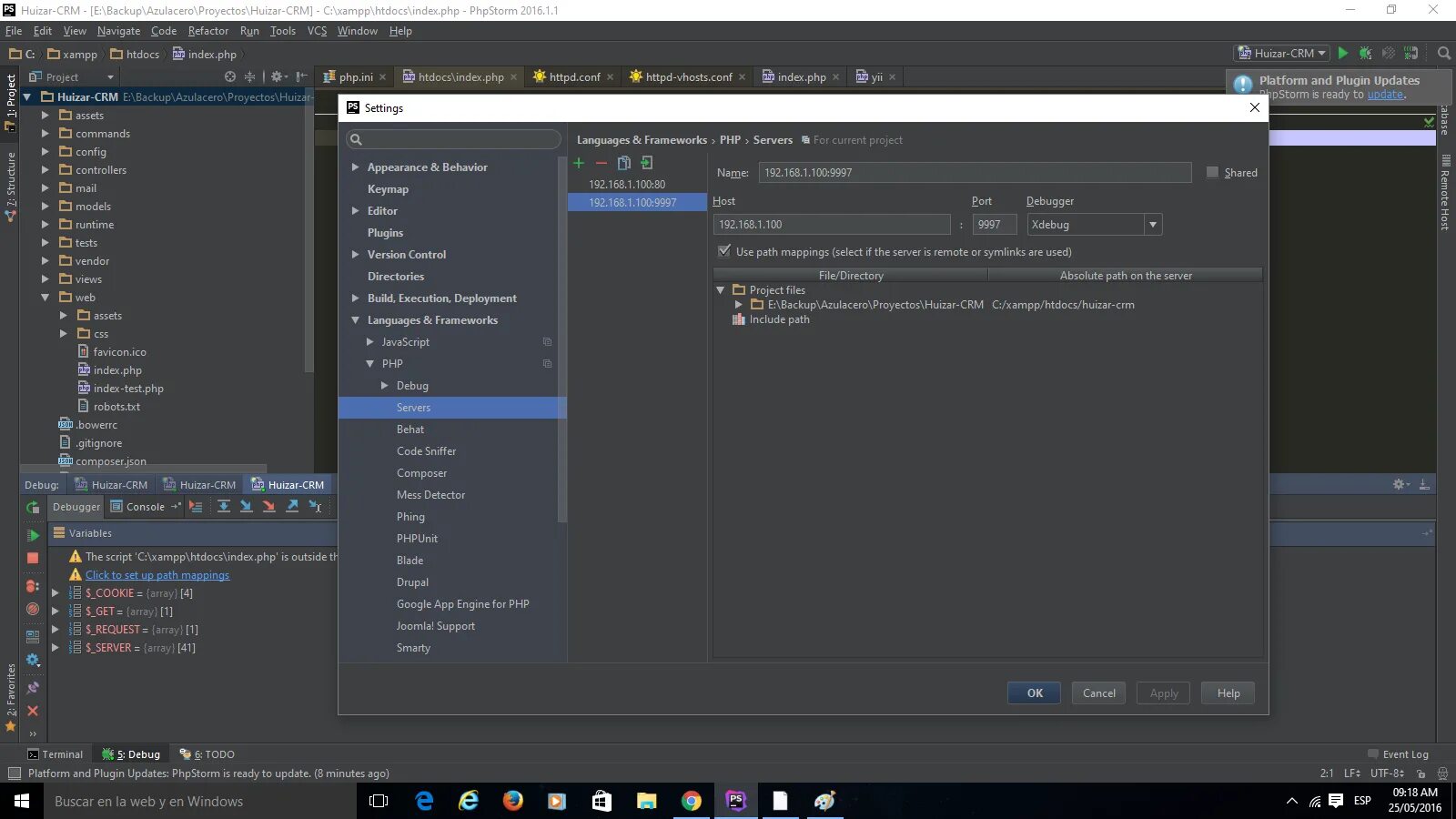Screen dimensions: 1456x819
Task: Switch to the httpd.conf editor tab
Action: pyautogui.click(x=574, y=77)
